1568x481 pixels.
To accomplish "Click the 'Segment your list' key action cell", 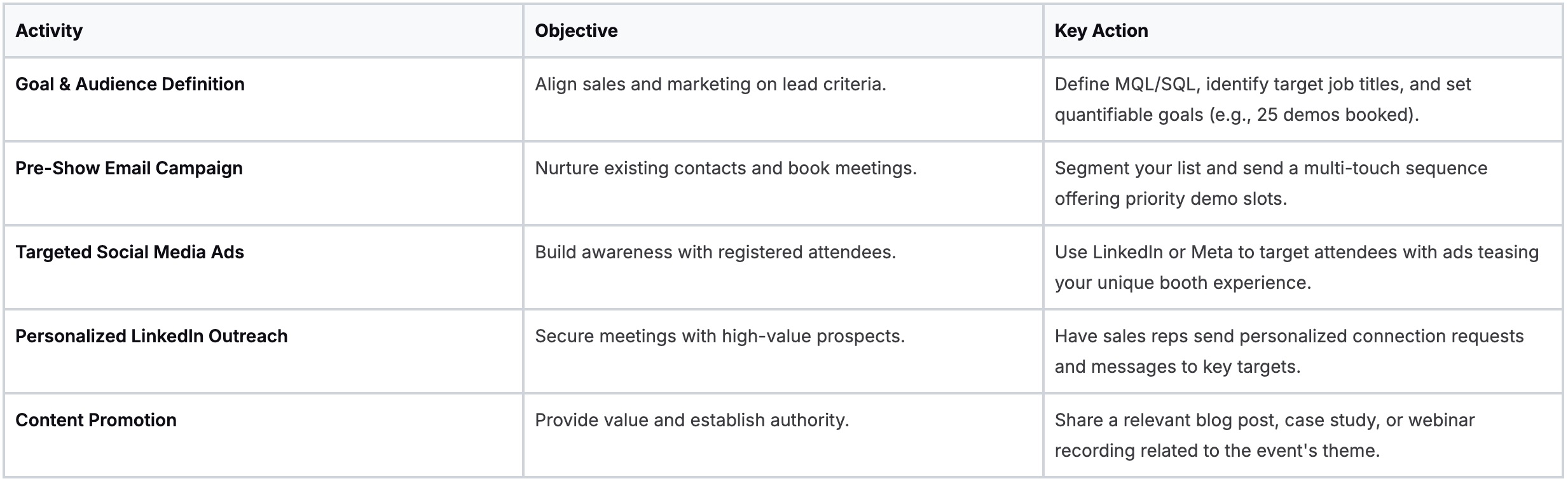I will click(1303, 183).
